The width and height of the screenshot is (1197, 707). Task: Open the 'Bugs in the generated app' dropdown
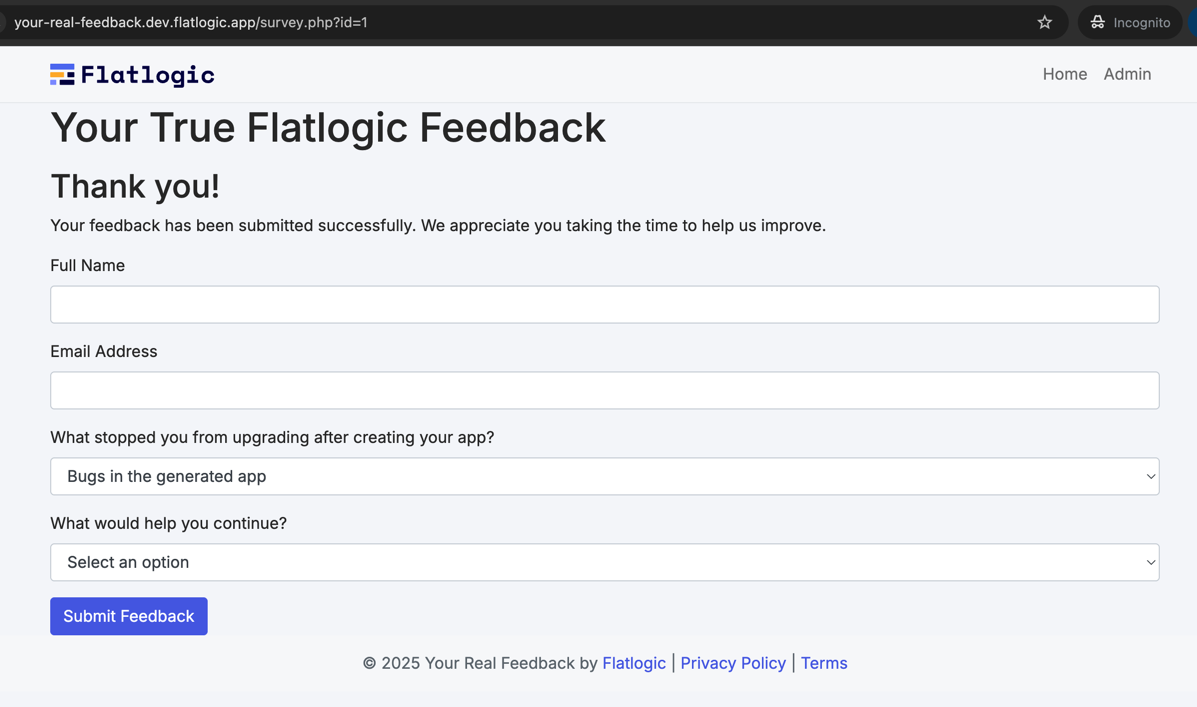pos(604,476)
